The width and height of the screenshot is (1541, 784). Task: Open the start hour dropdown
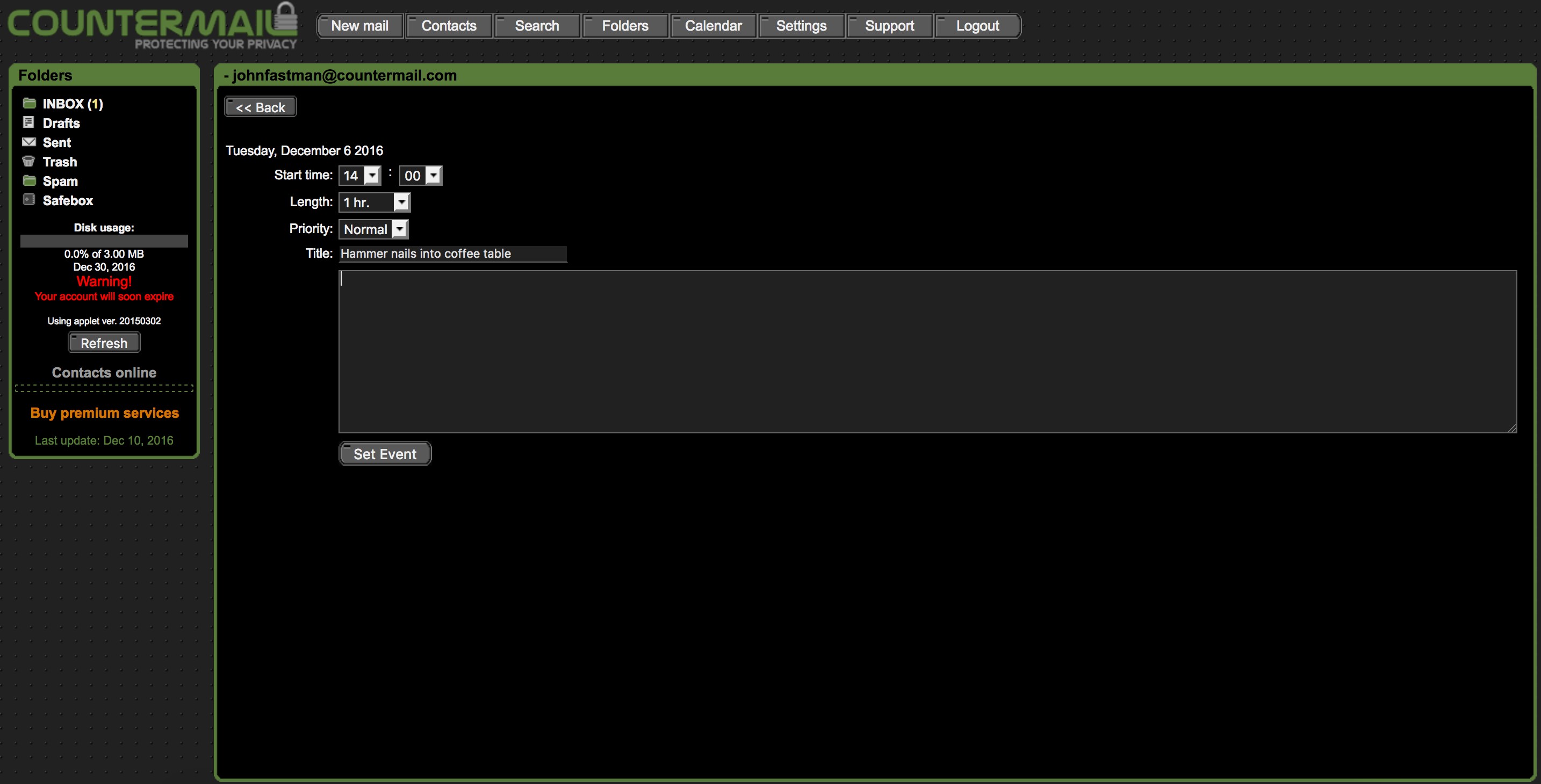pos(360,175)
